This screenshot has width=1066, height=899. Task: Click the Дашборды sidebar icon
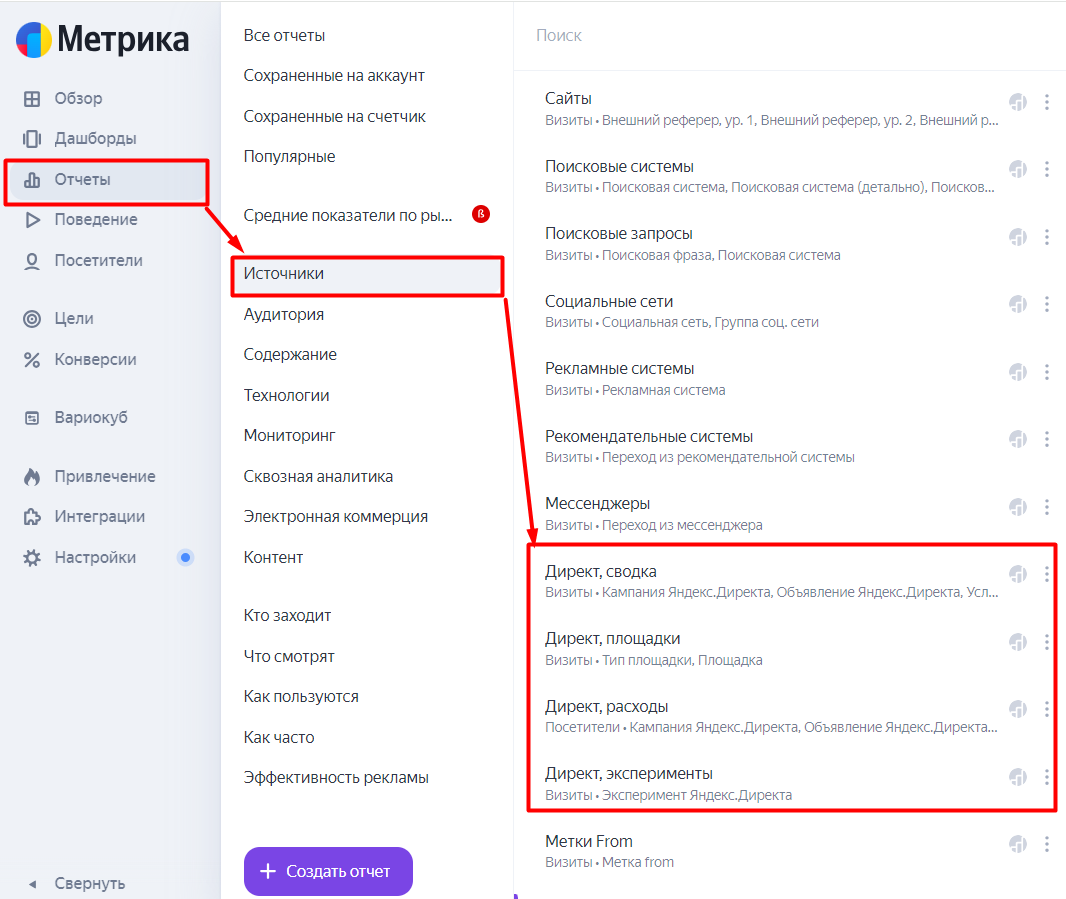[31, 139]
